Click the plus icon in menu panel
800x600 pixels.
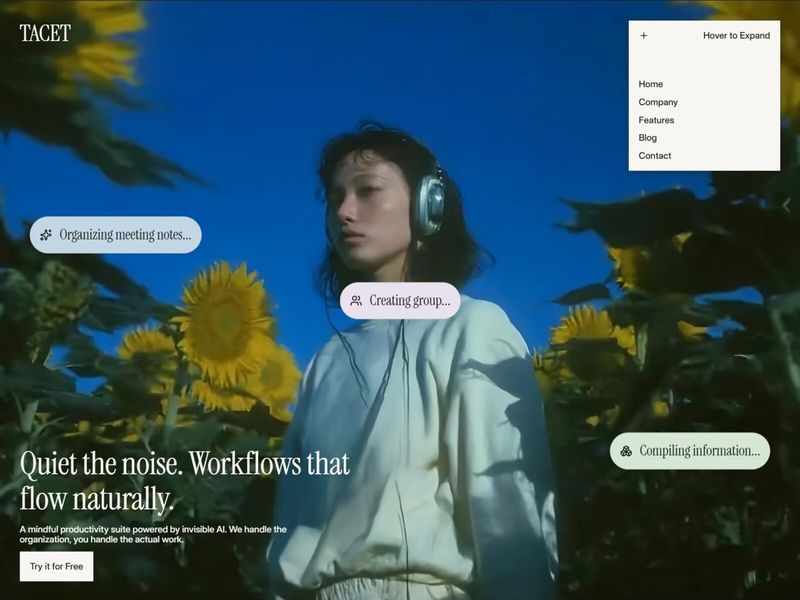tap(643, 36)
